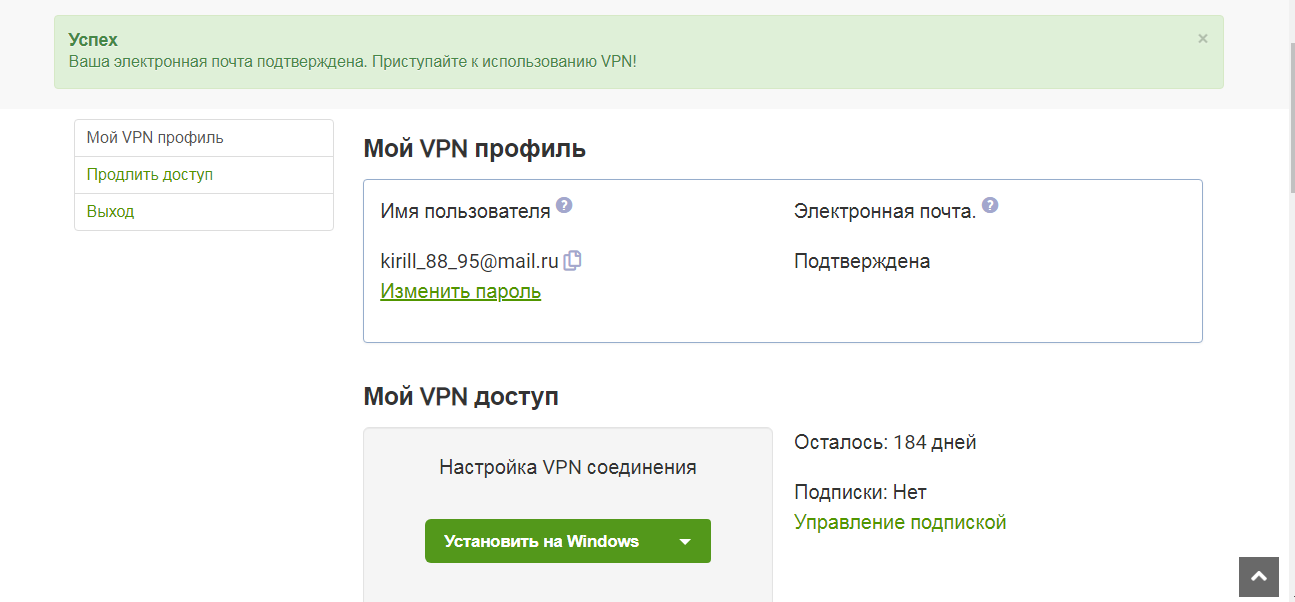Click help icon beside Имя пользователя
Image resolution: width=1295 pixels, height=602 pixels.
(x=564, y=206)
